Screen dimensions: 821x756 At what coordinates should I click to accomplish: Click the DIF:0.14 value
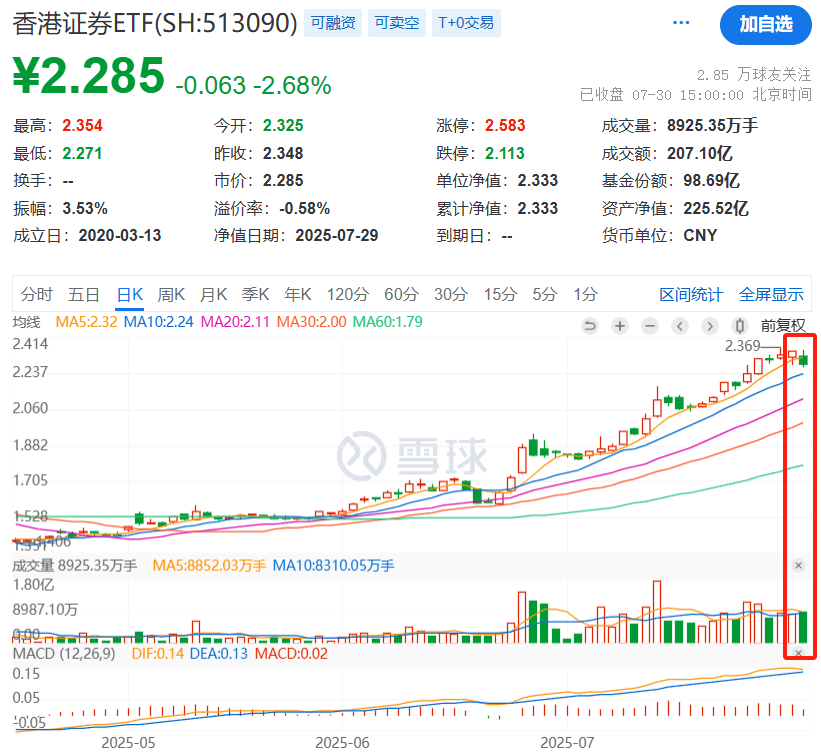click(x=158, y=654)
